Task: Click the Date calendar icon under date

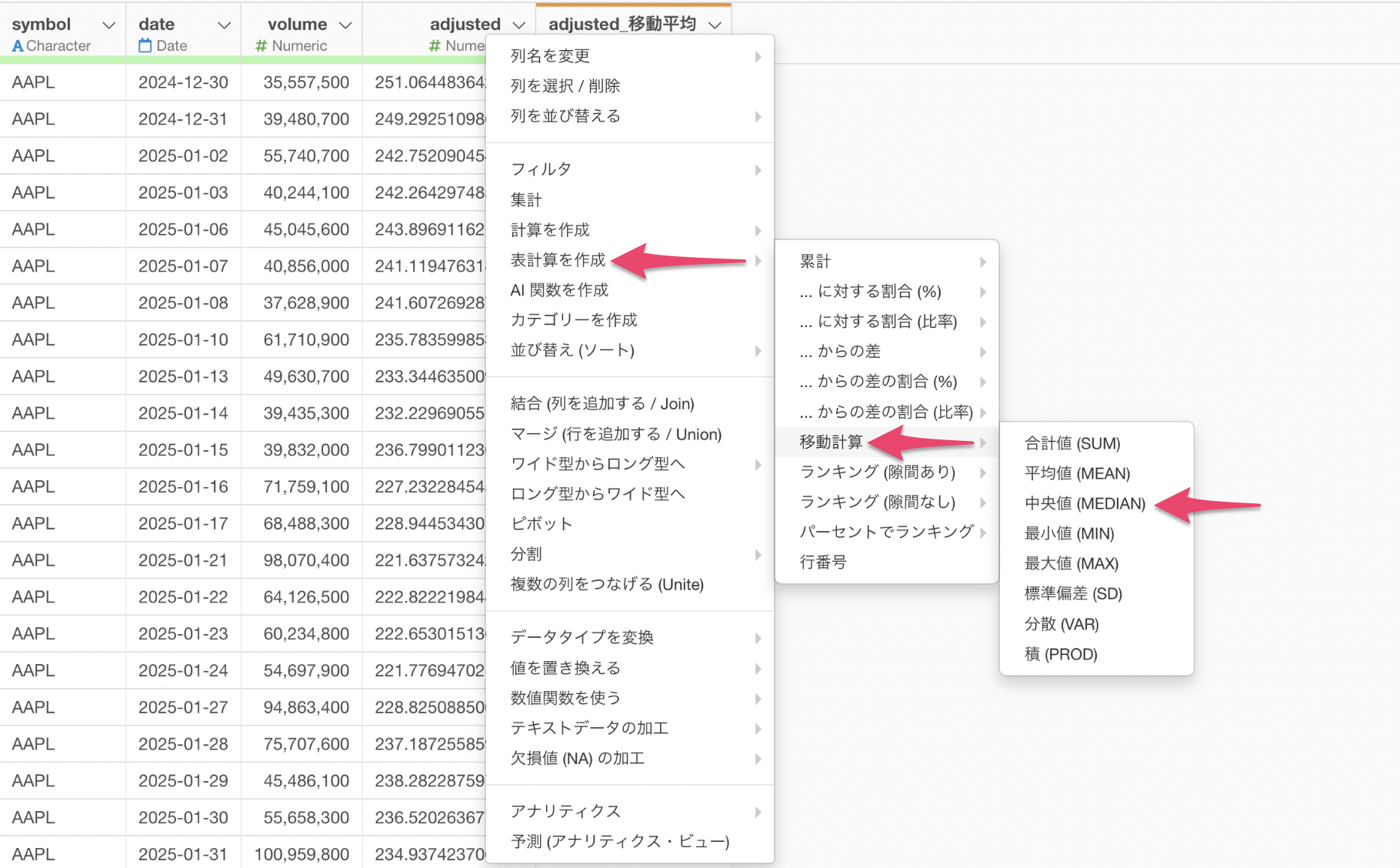Action: click(145, 46)
